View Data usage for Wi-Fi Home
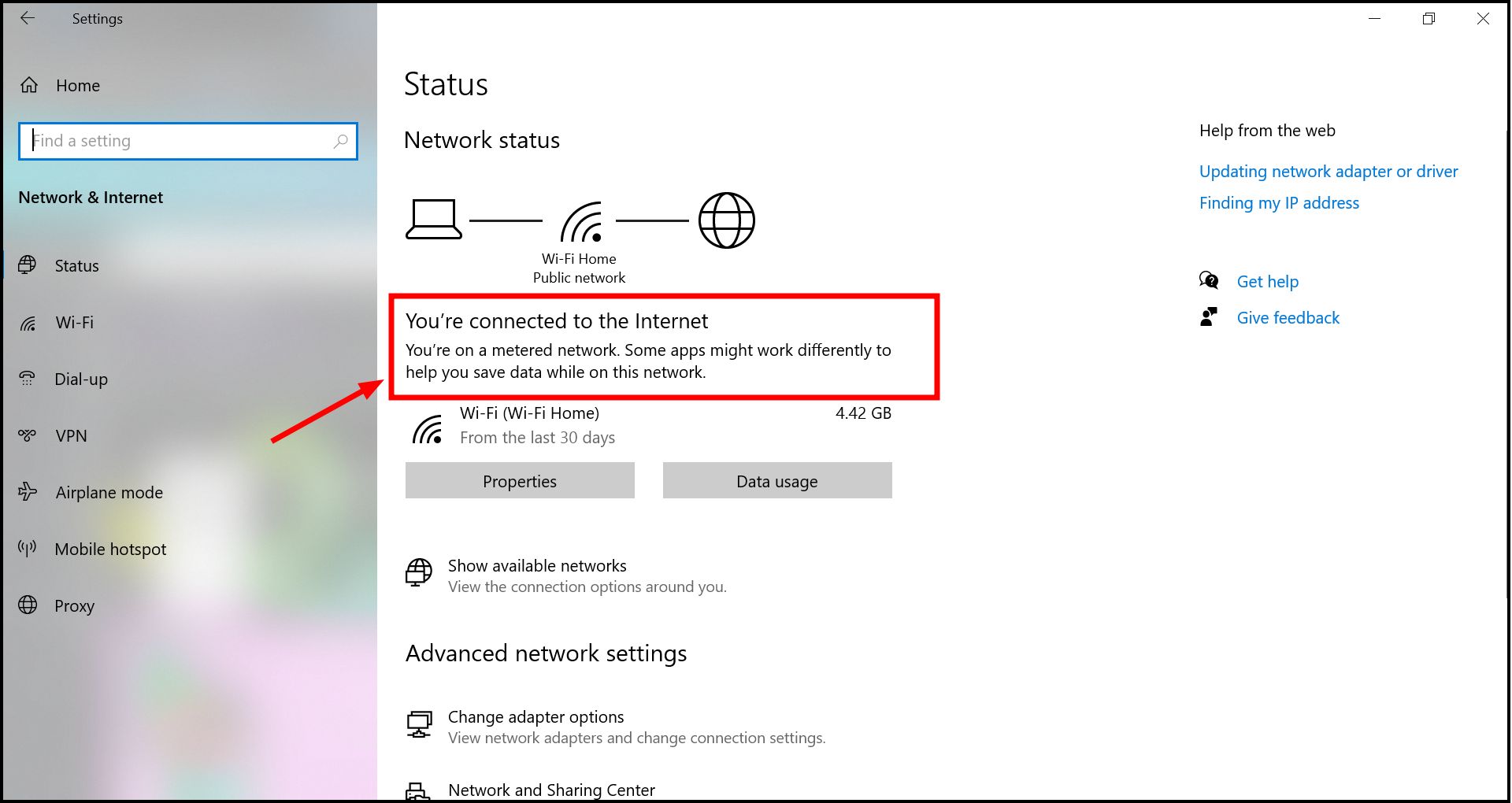Image resolution: width=1512 pixels, height=803 pixels. (776, 480)
